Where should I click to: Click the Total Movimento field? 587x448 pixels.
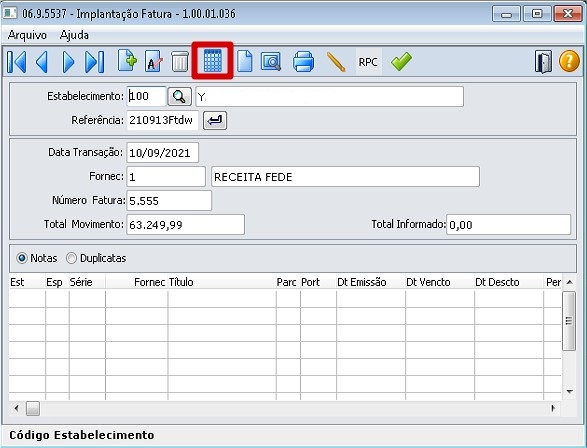186,225
